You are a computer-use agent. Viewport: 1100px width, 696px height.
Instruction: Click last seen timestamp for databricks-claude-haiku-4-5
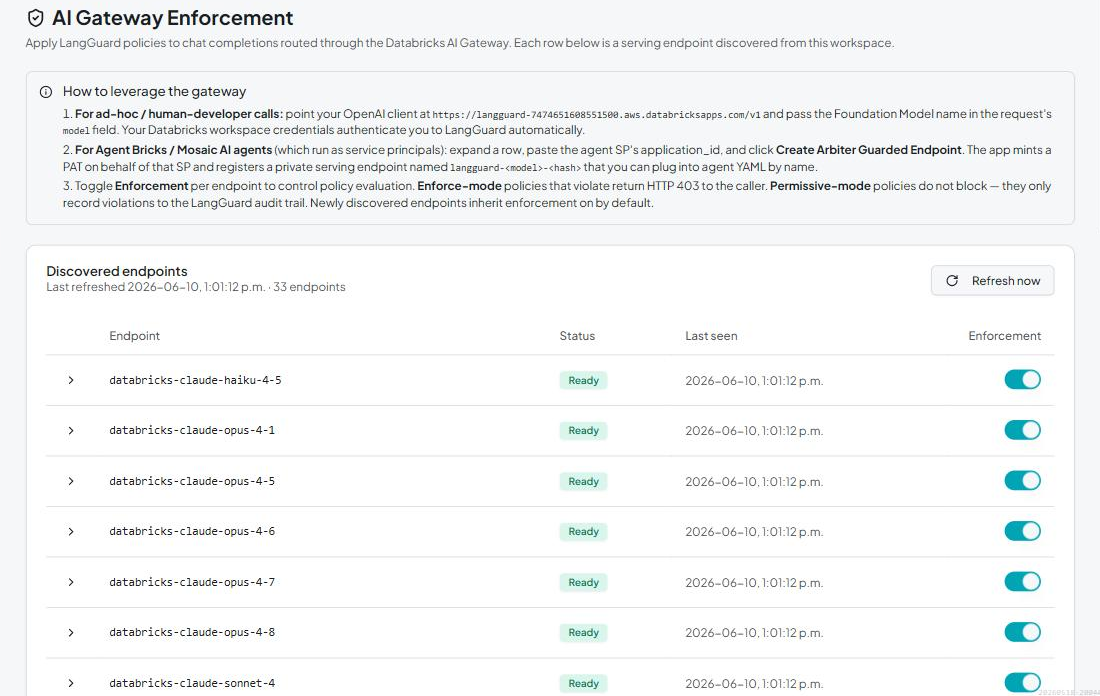pyautogui.click(x=754, y=381)
